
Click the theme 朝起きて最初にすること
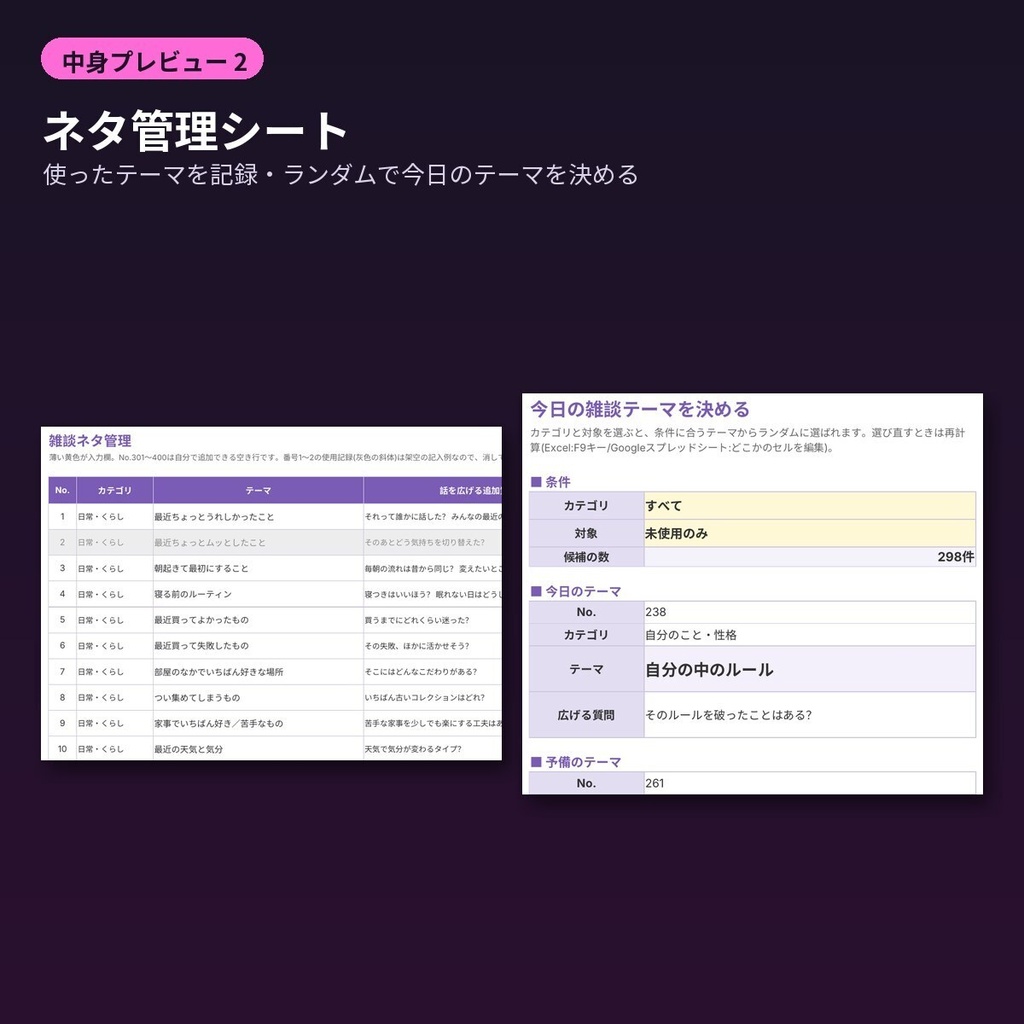click(x=201, y=568)
